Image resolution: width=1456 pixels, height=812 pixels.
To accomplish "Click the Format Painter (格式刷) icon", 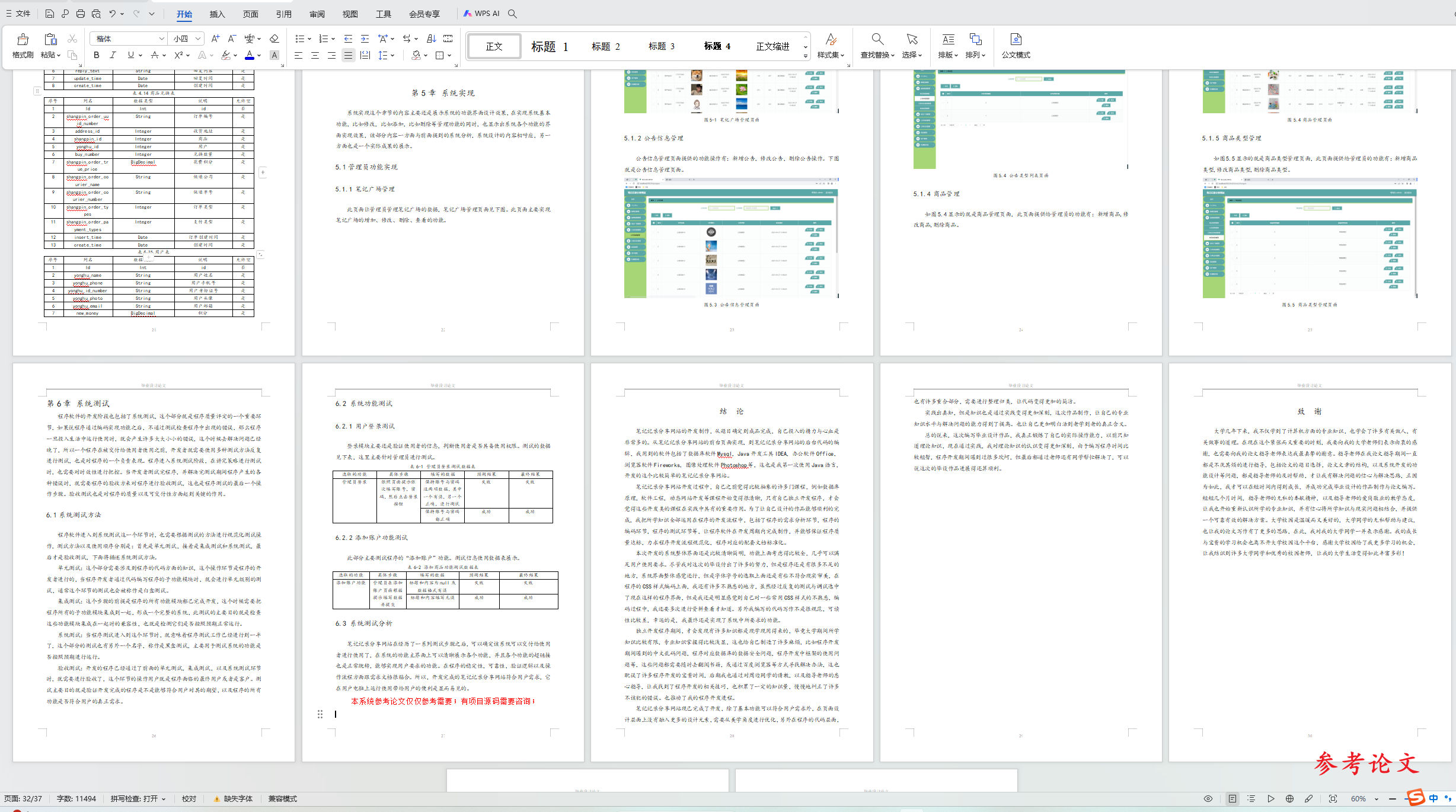I will tap(23, 40).
